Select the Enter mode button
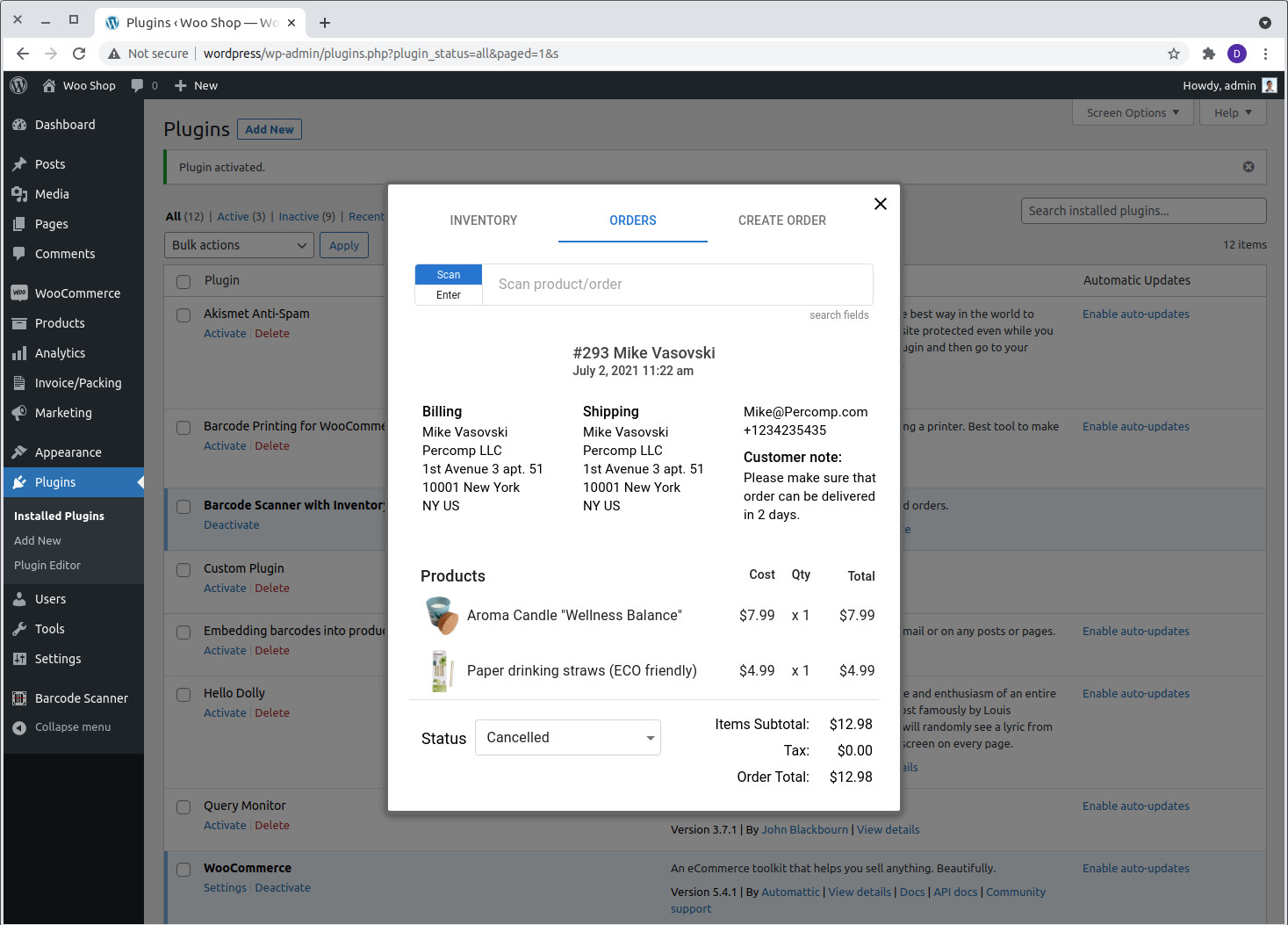 [x=449, y=295]
